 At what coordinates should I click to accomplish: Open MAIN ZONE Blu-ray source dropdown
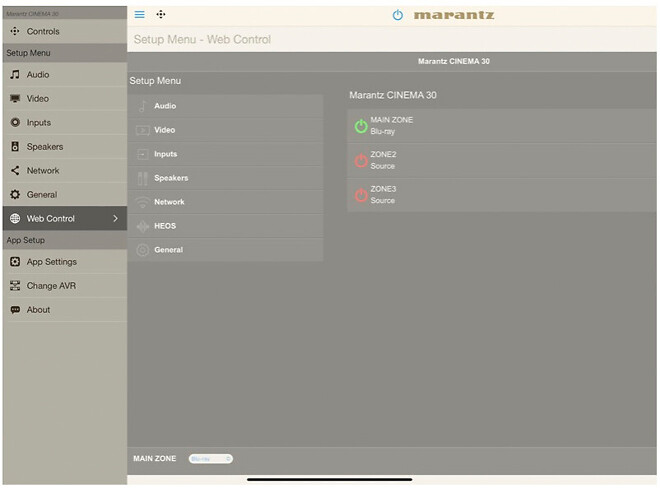tap(210, 459)
